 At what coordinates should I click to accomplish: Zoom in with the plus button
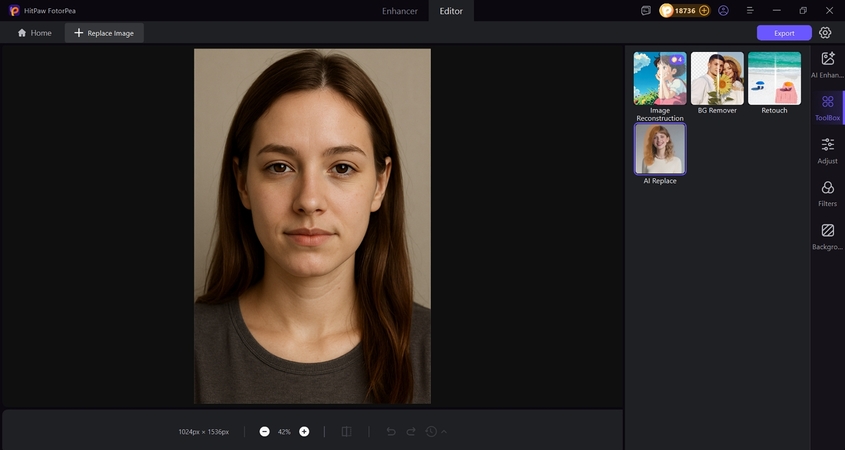coord(304,432)
